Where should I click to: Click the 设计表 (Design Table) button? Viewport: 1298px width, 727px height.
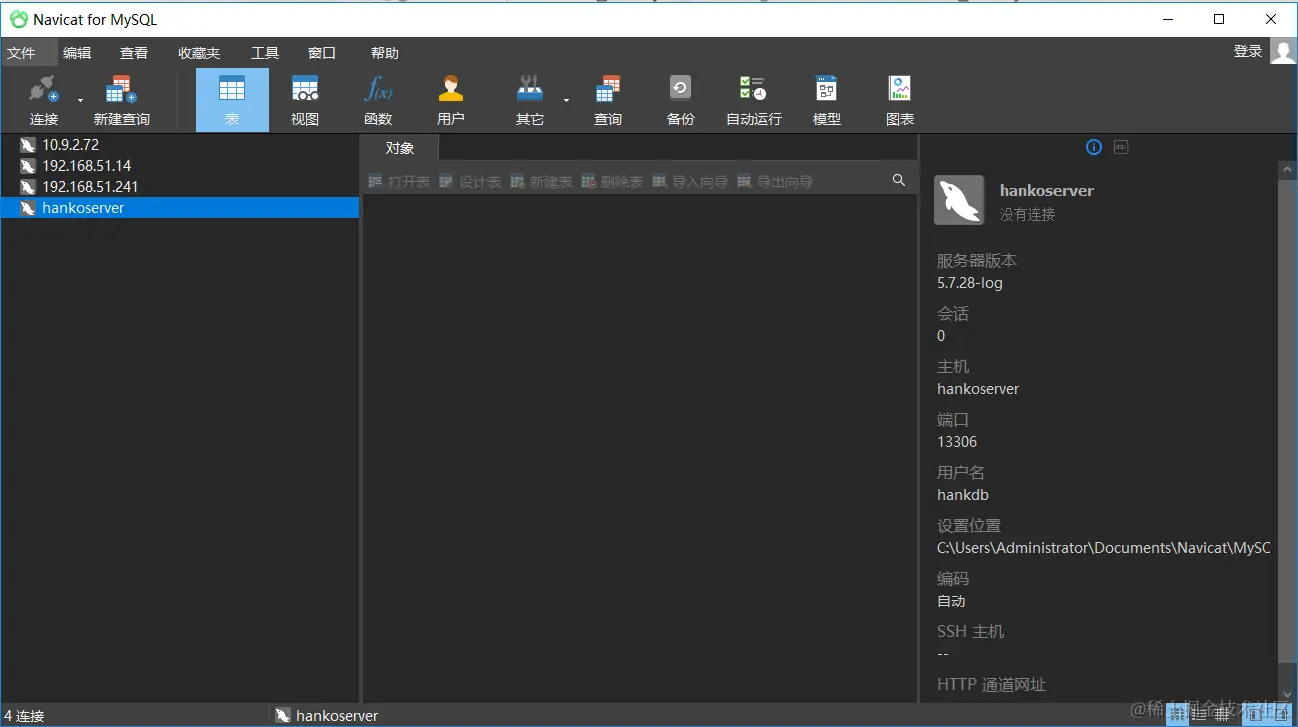tap(470, 182)
